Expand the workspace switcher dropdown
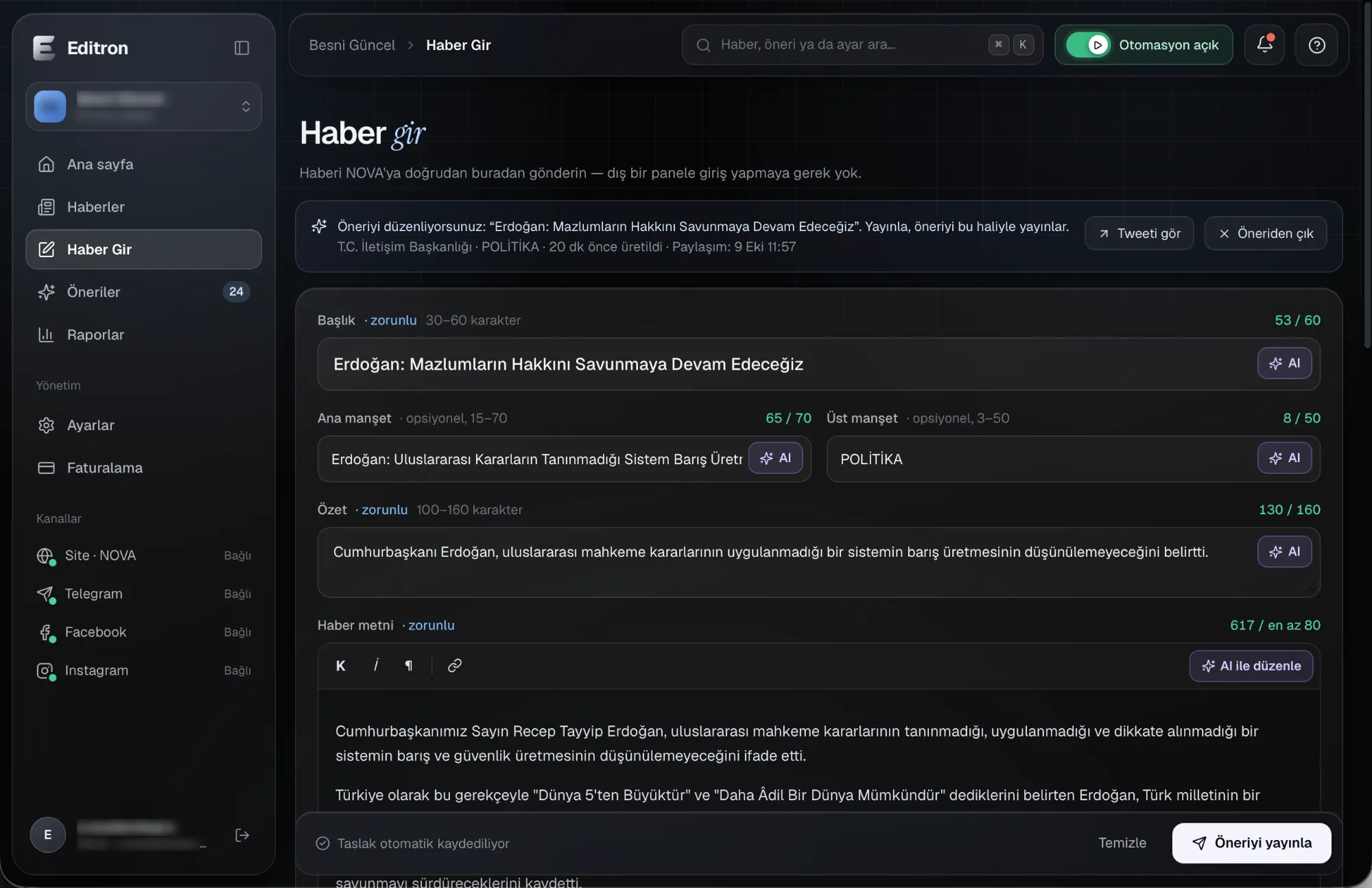This screenshot has height=888, width=1372. click(x=143, y=106)
